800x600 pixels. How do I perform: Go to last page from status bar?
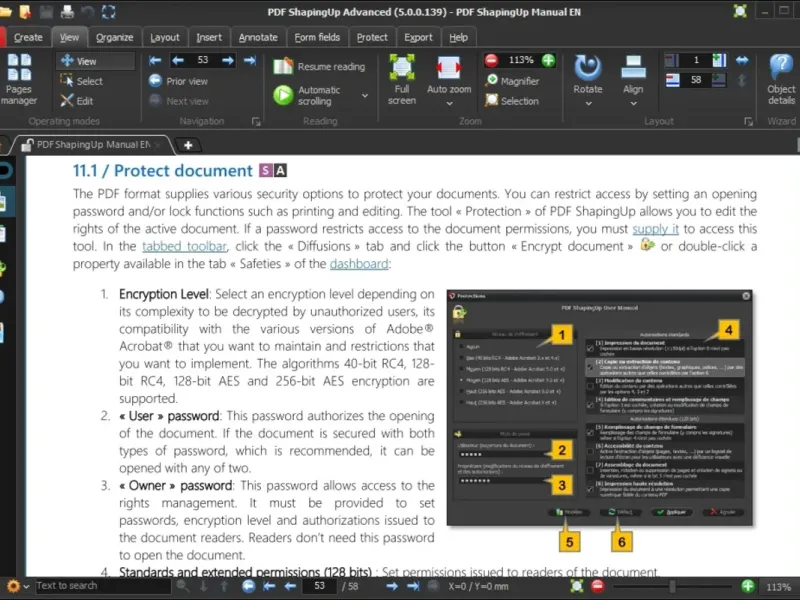pyautogui.click(x=413, y=586)
